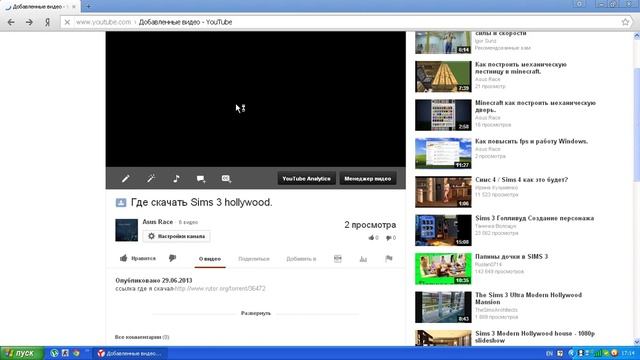Open the annotations speech bubble tool
Viewport: 640px width, 360px height.
click(x=201, y=178)
